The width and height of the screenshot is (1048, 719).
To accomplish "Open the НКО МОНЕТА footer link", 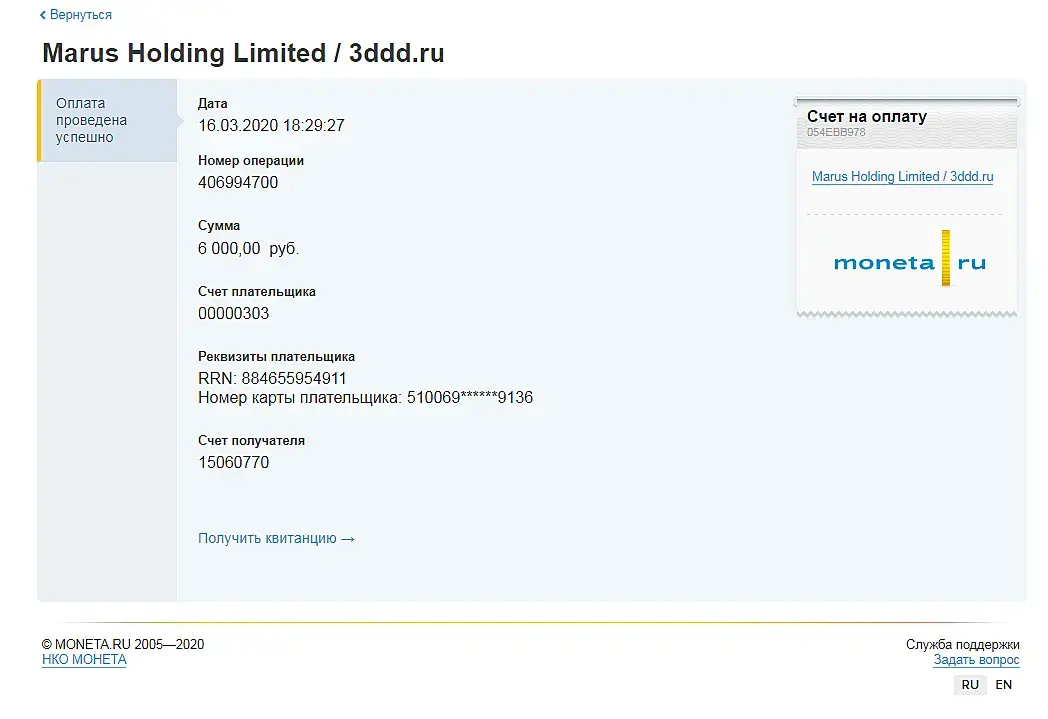I will [x=84, y=660].
